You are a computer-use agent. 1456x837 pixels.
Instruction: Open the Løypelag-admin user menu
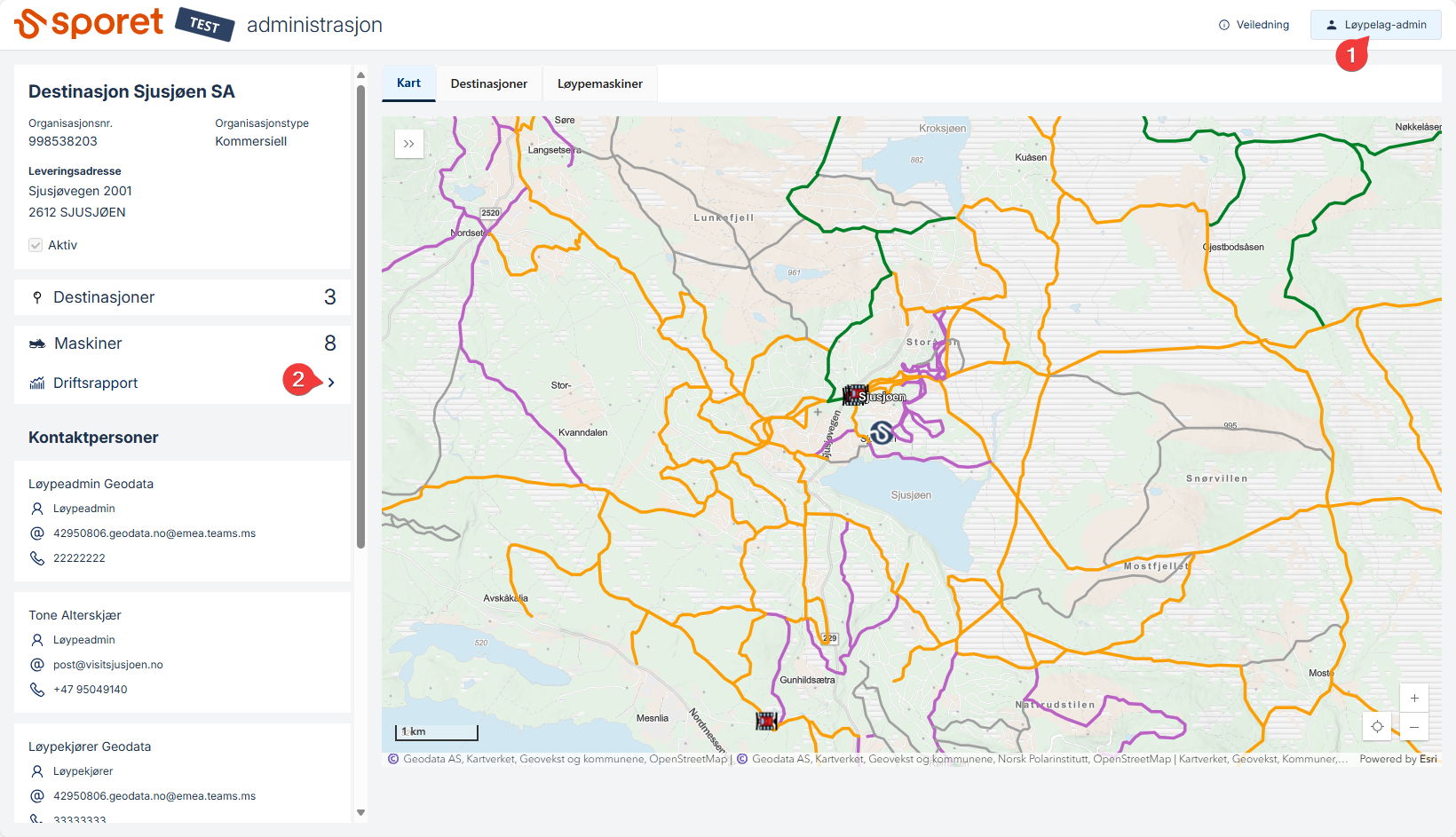1375,25
